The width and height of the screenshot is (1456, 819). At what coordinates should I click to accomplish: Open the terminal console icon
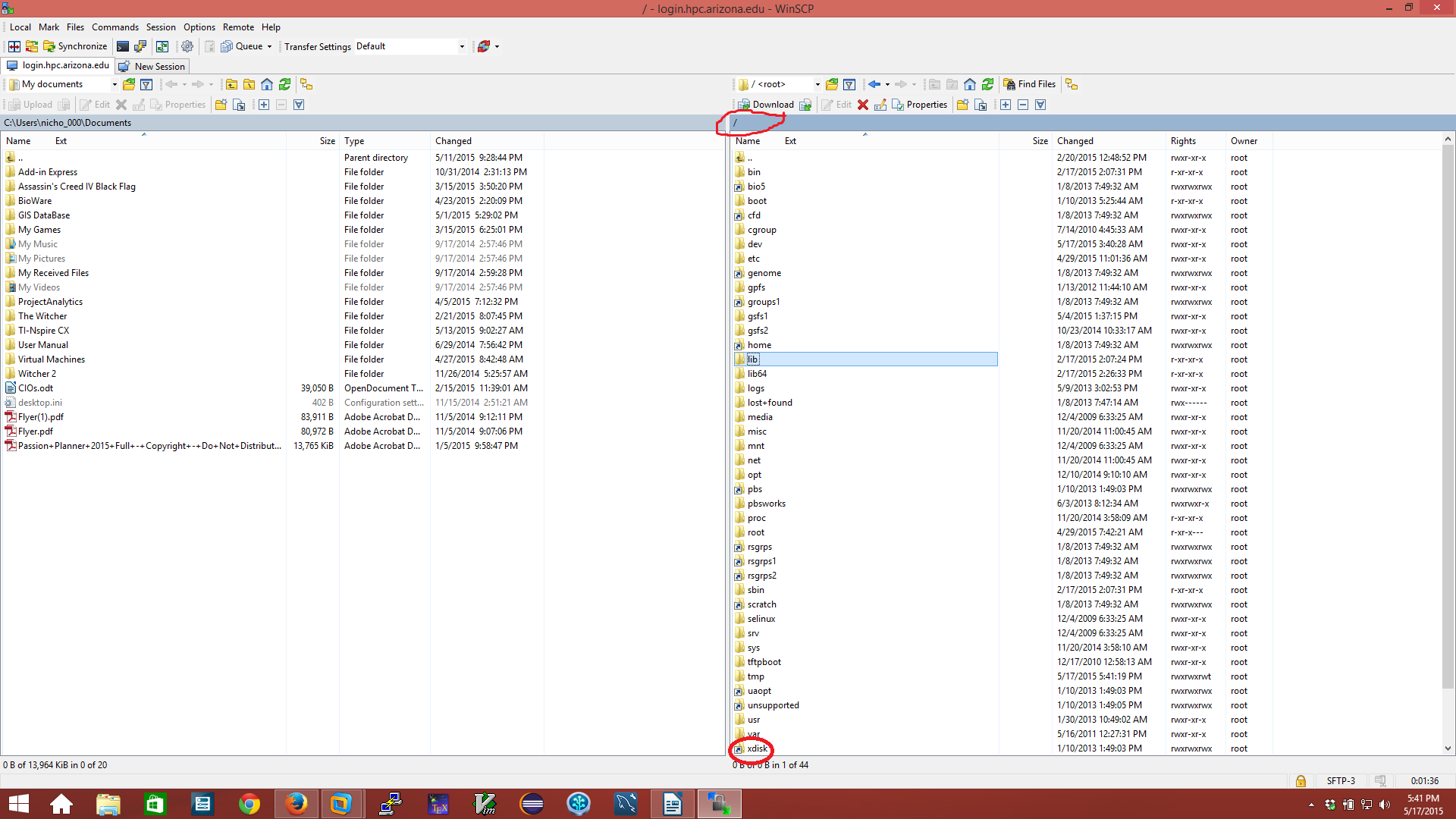122,46
